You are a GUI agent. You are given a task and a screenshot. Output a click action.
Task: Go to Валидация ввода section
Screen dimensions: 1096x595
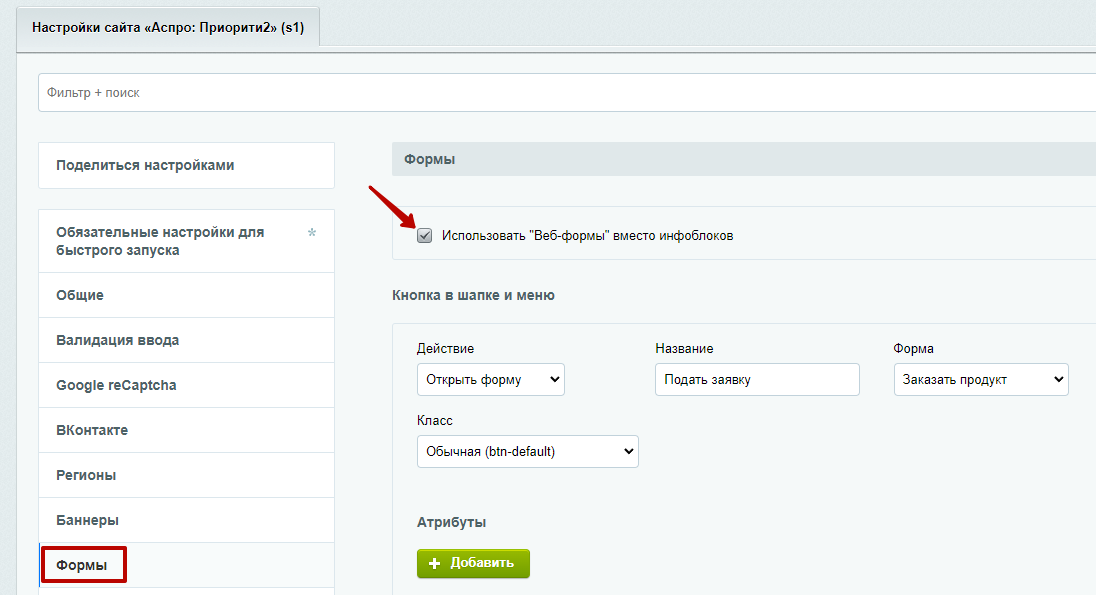pos(187,340)
